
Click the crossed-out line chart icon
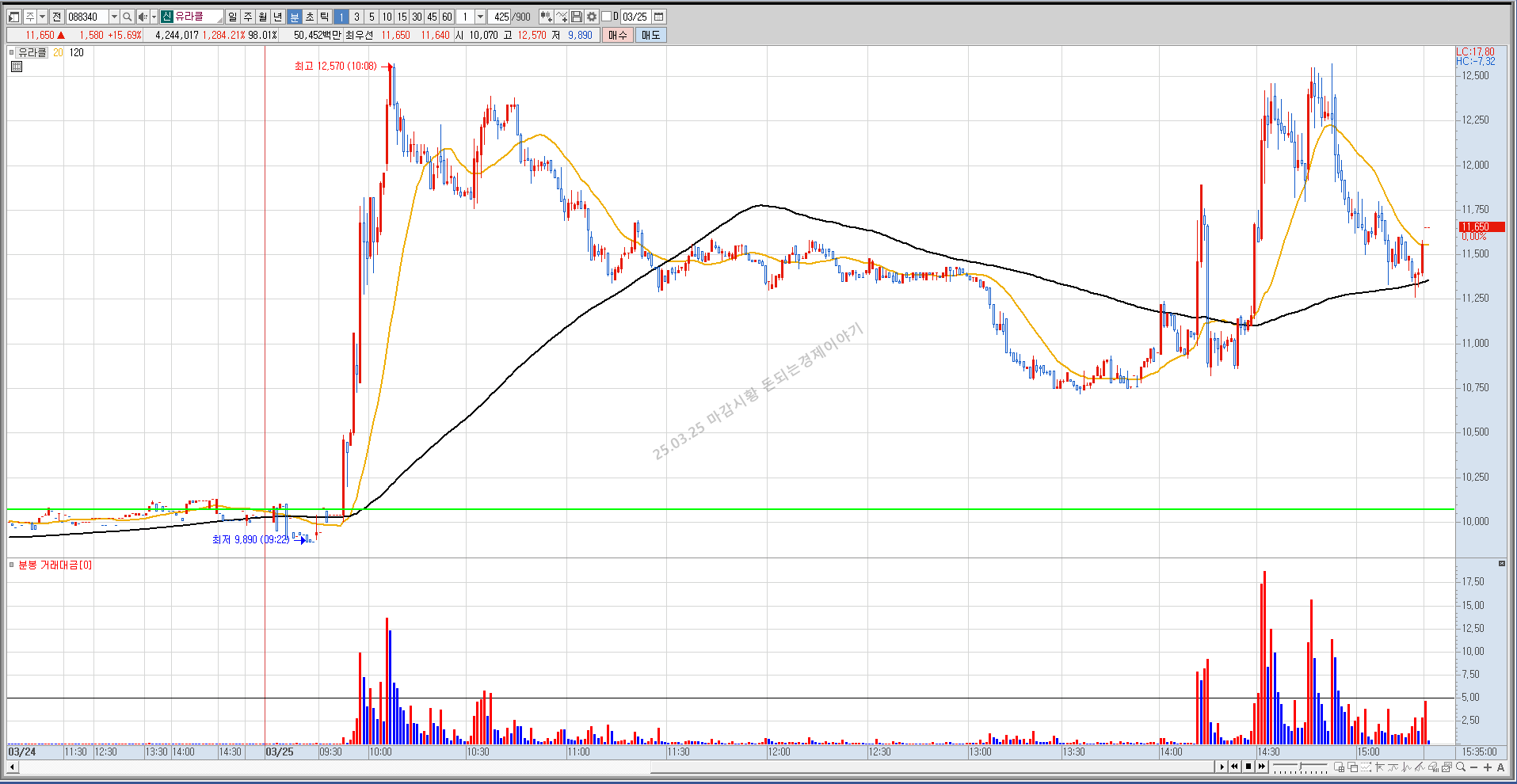coord(1420,767)
